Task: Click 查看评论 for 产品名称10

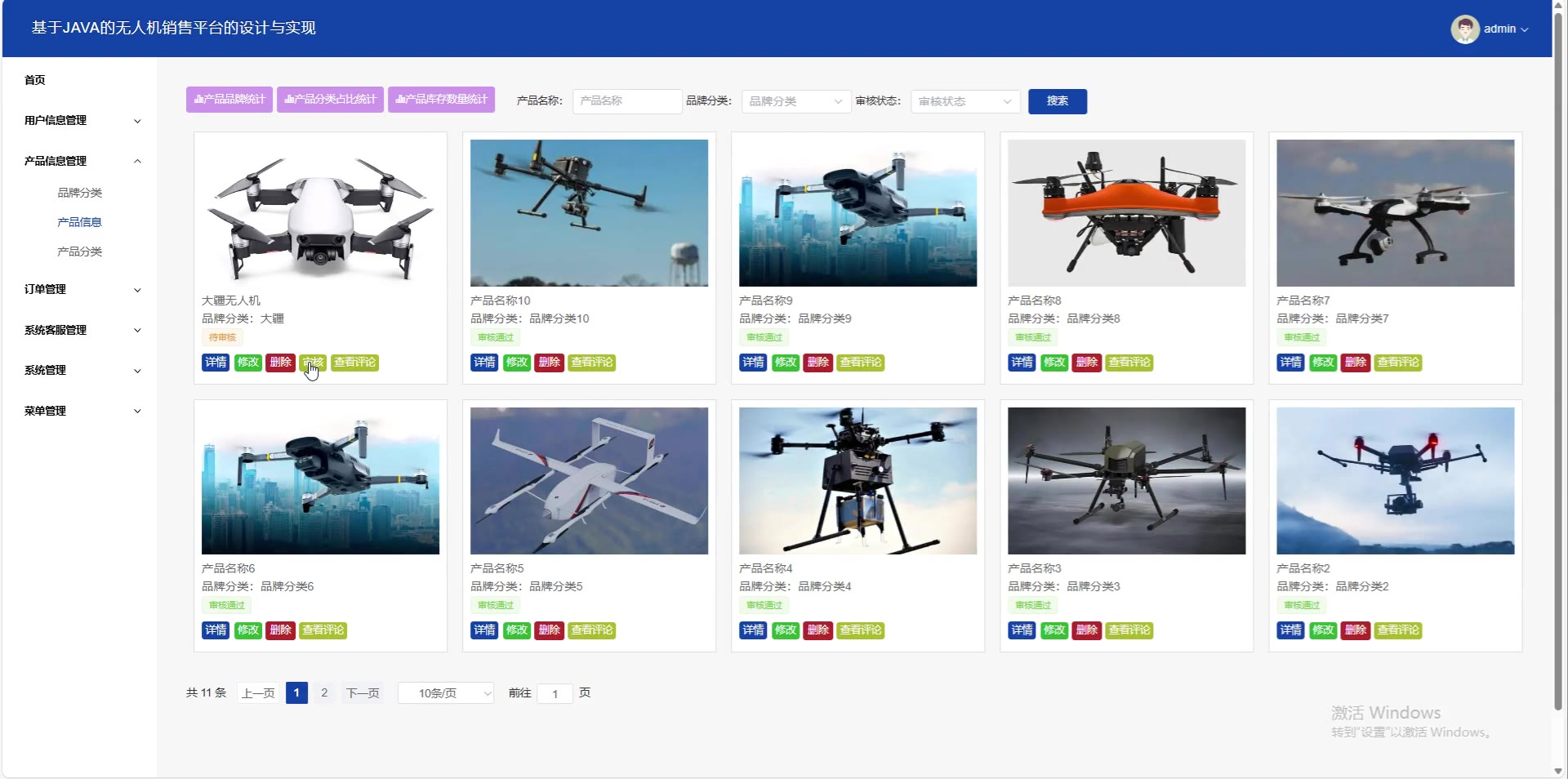Action: pos(592,363)
